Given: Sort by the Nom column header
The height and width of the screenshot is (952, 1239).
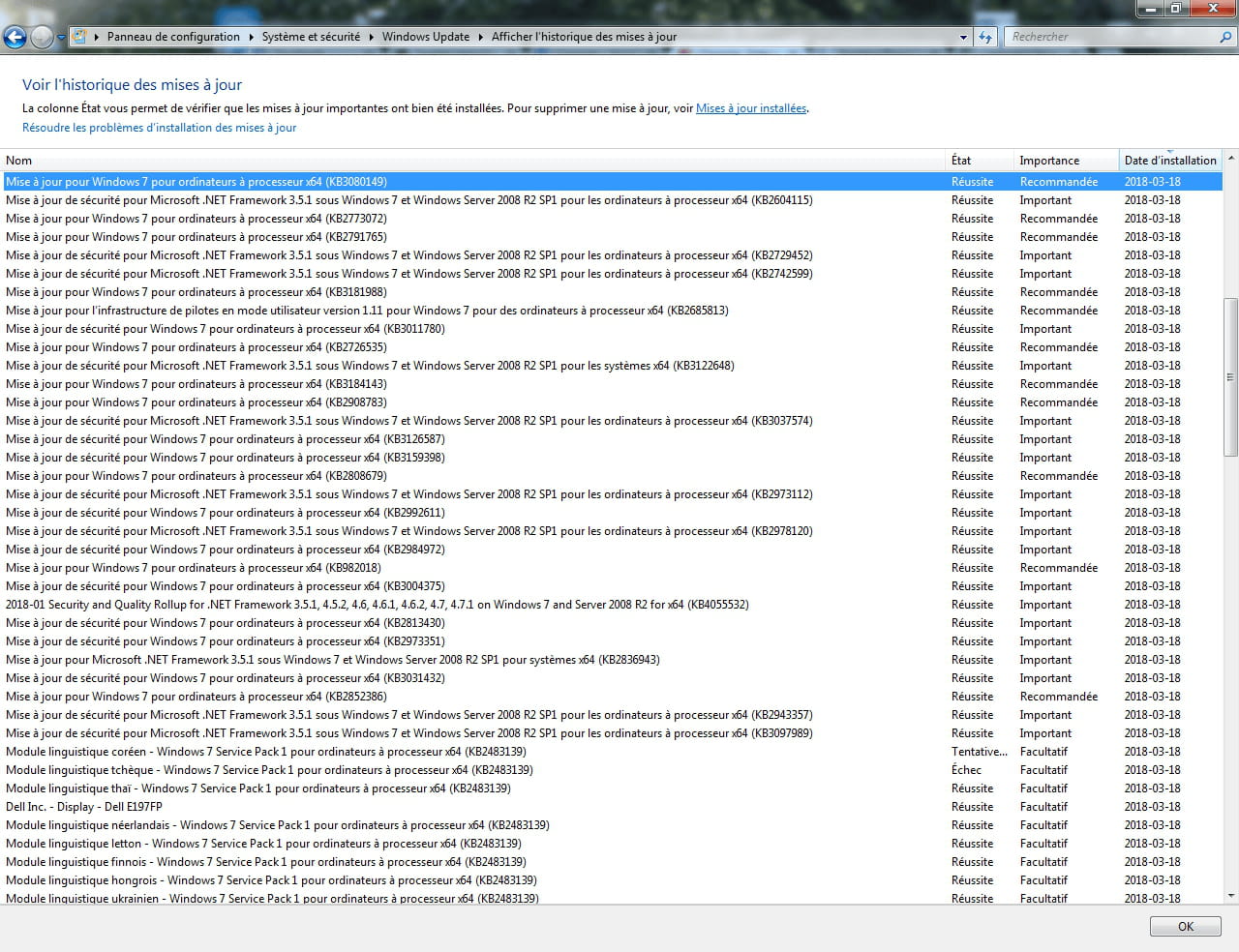Looking at the screenshot, I should [x=473, y=161].
